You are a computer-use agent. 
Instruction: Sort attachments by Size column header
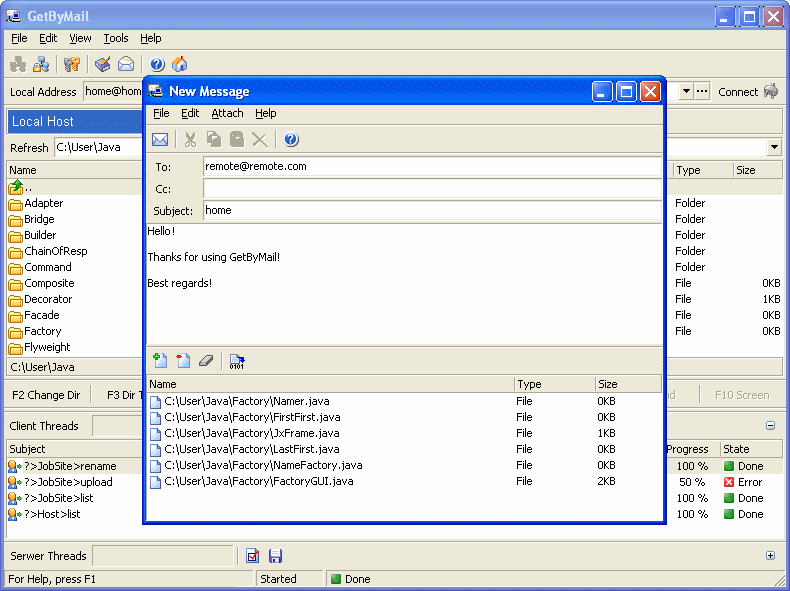tap(628, 384)
